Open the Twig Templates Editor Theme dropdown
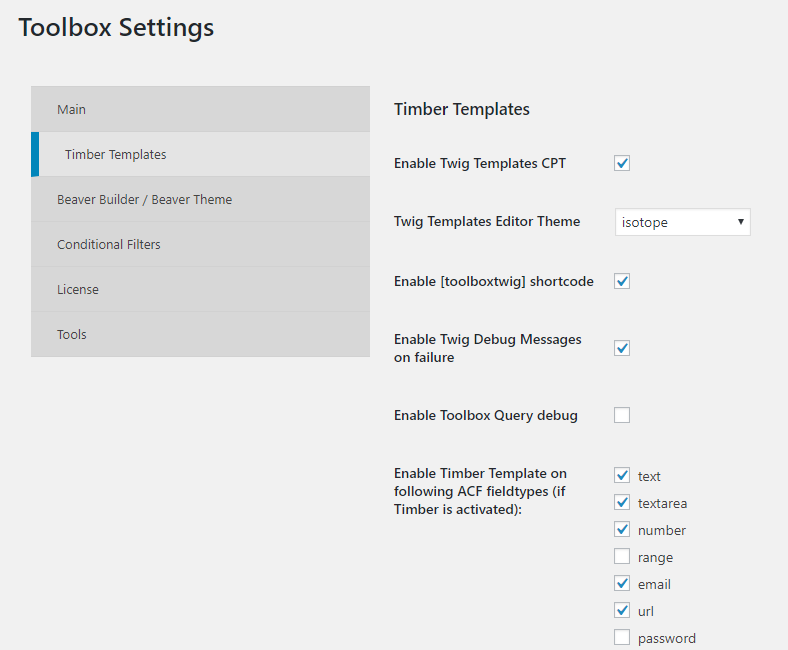 coord(682,222)
